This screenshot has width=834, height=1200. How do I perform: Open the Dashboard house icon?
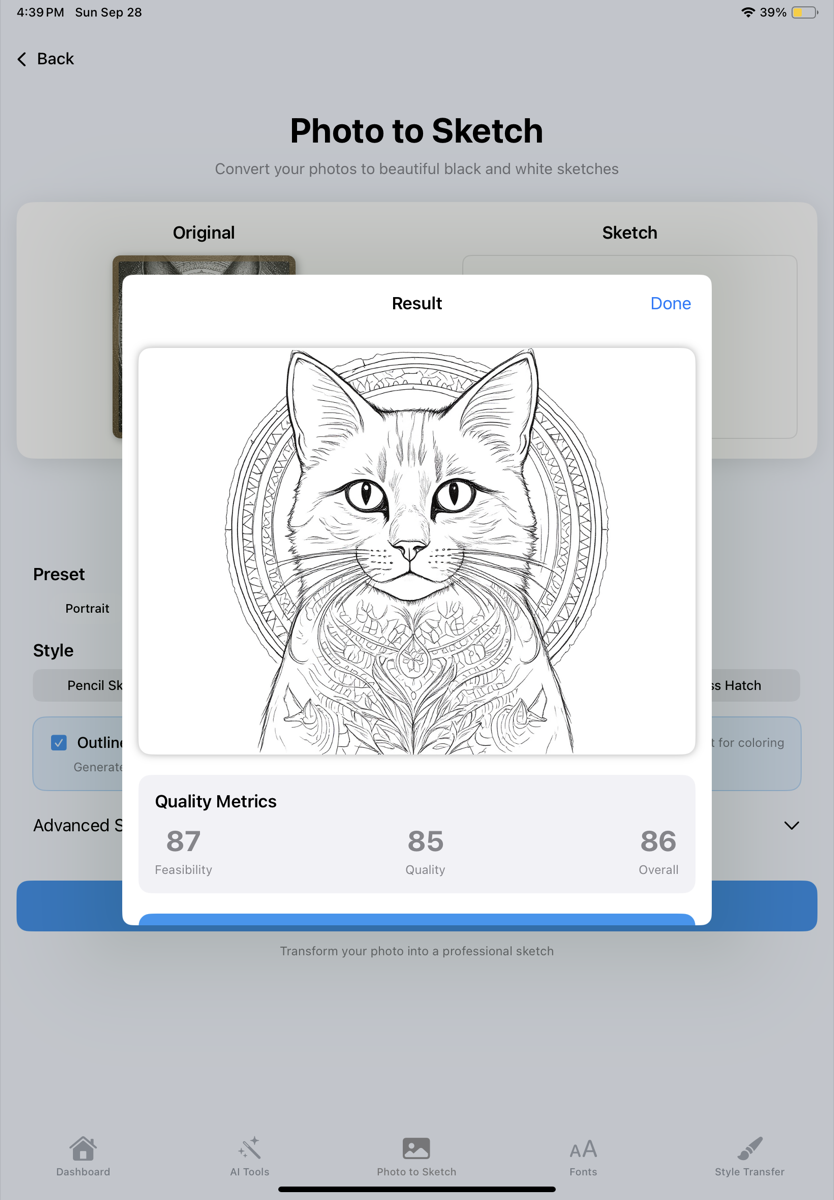click(x=83, y=1148)
